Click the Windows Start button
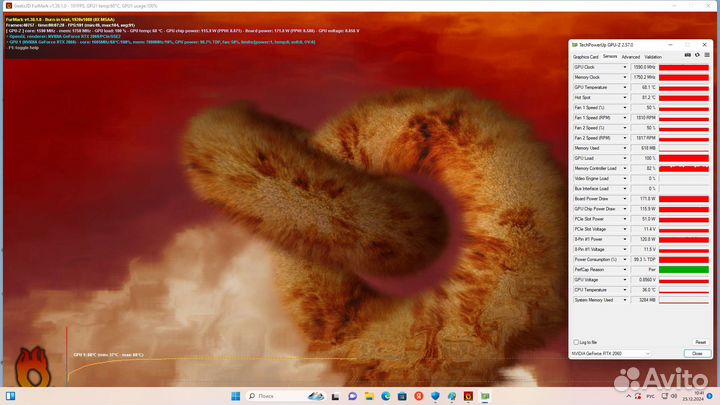The height and width of the screenshot is (405, 720). [x=236, y=396]
